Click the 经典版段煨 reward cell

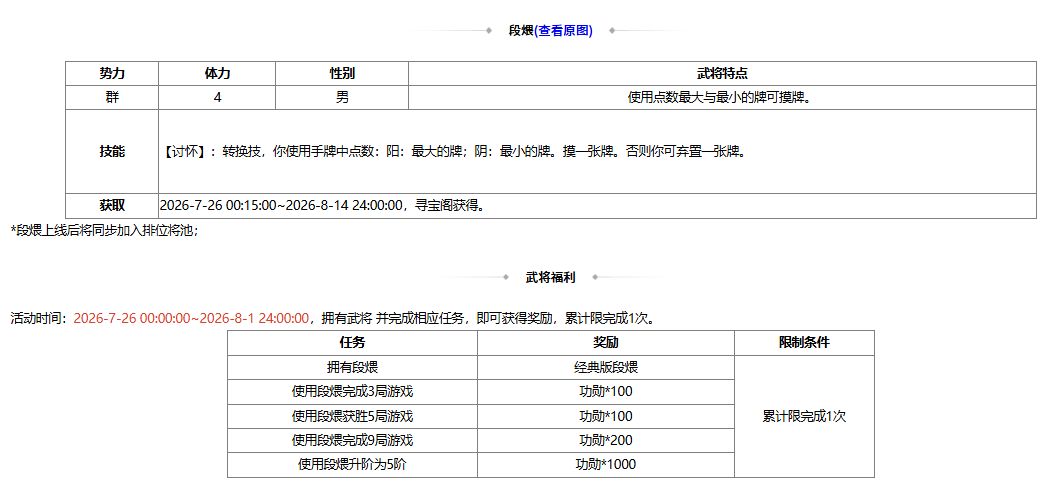(x=606, y=367)
